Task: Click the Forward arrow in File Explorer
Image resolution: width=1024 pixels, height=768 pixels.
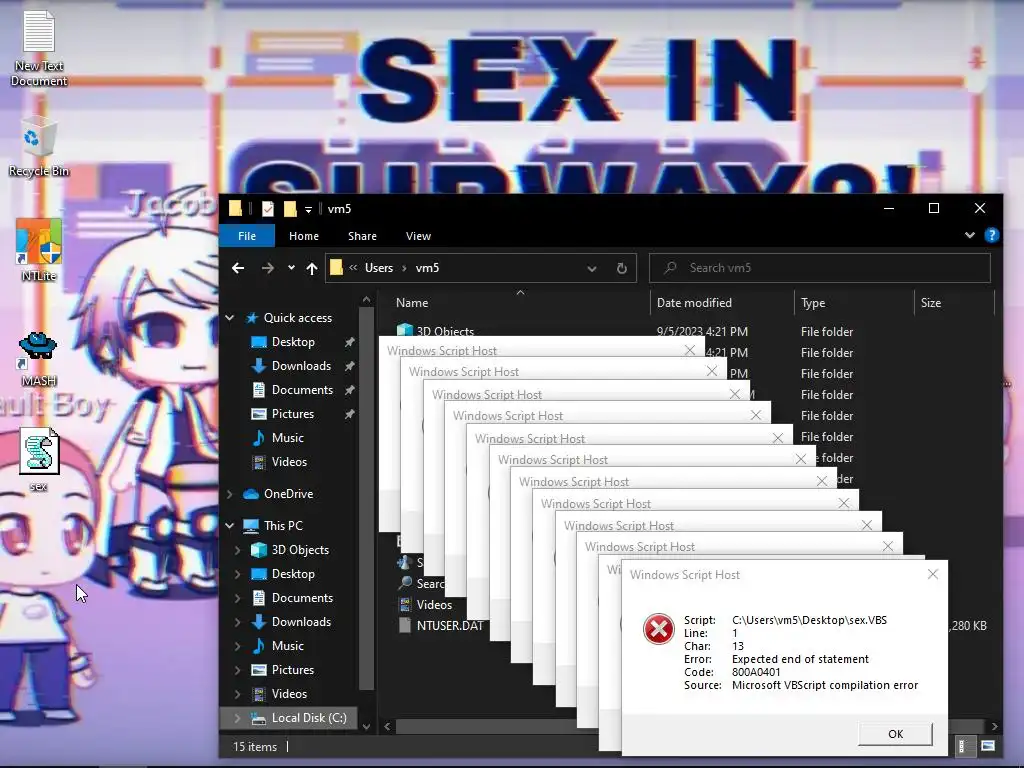Action: click(x=267, y=268)
